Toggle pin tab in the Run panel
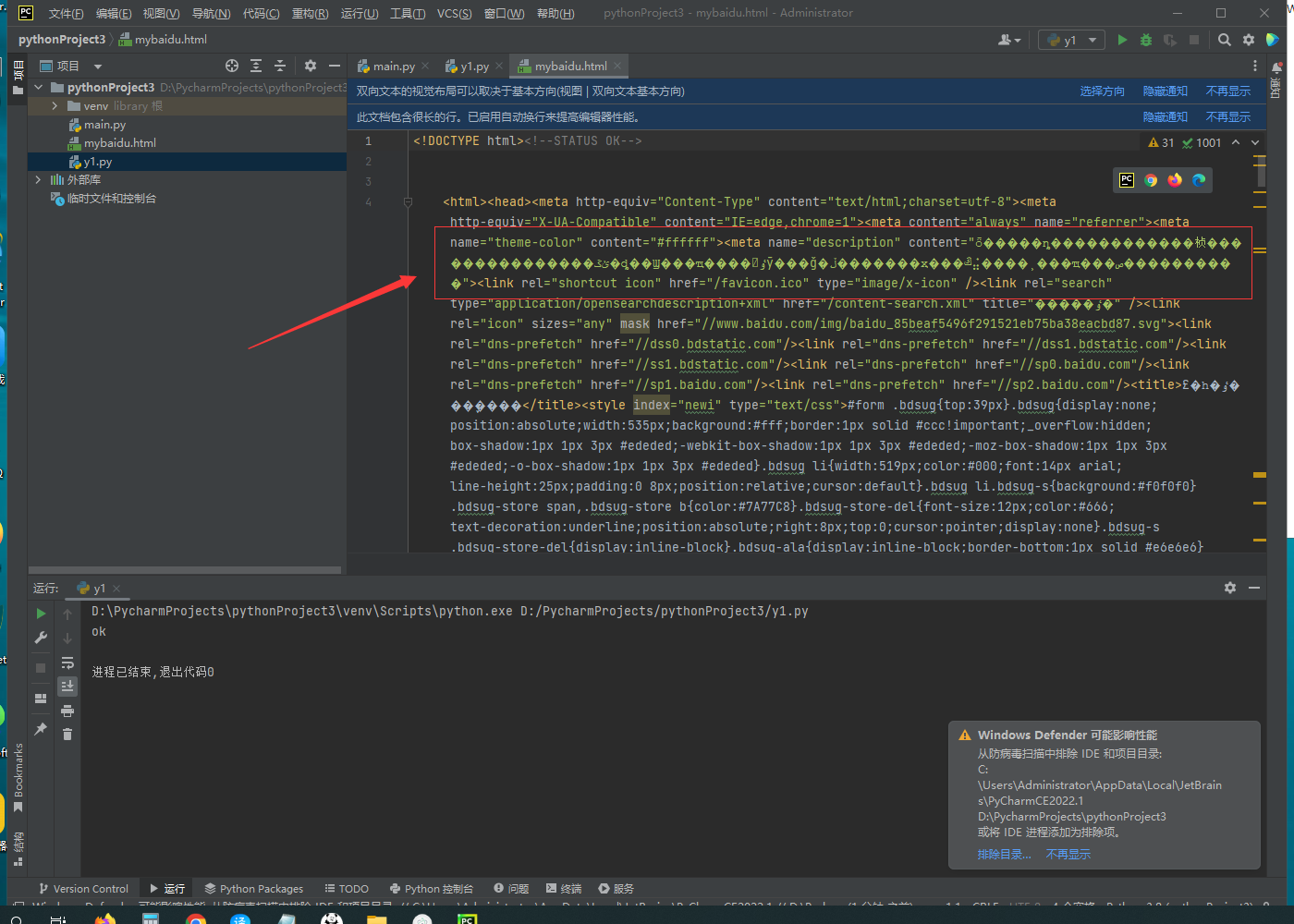This screenshot has height=924, width=1294. pos(41,729)
